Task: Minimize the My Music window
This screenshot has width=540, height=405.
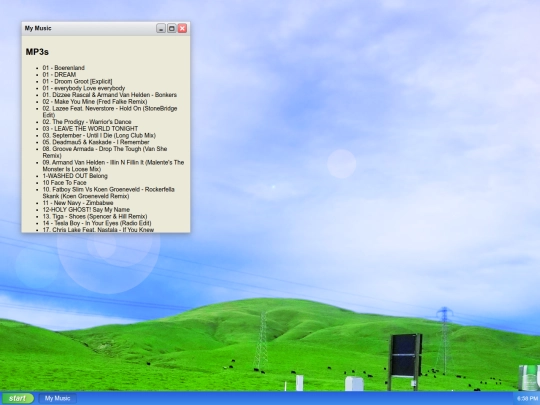Action: tap(161, 28)
